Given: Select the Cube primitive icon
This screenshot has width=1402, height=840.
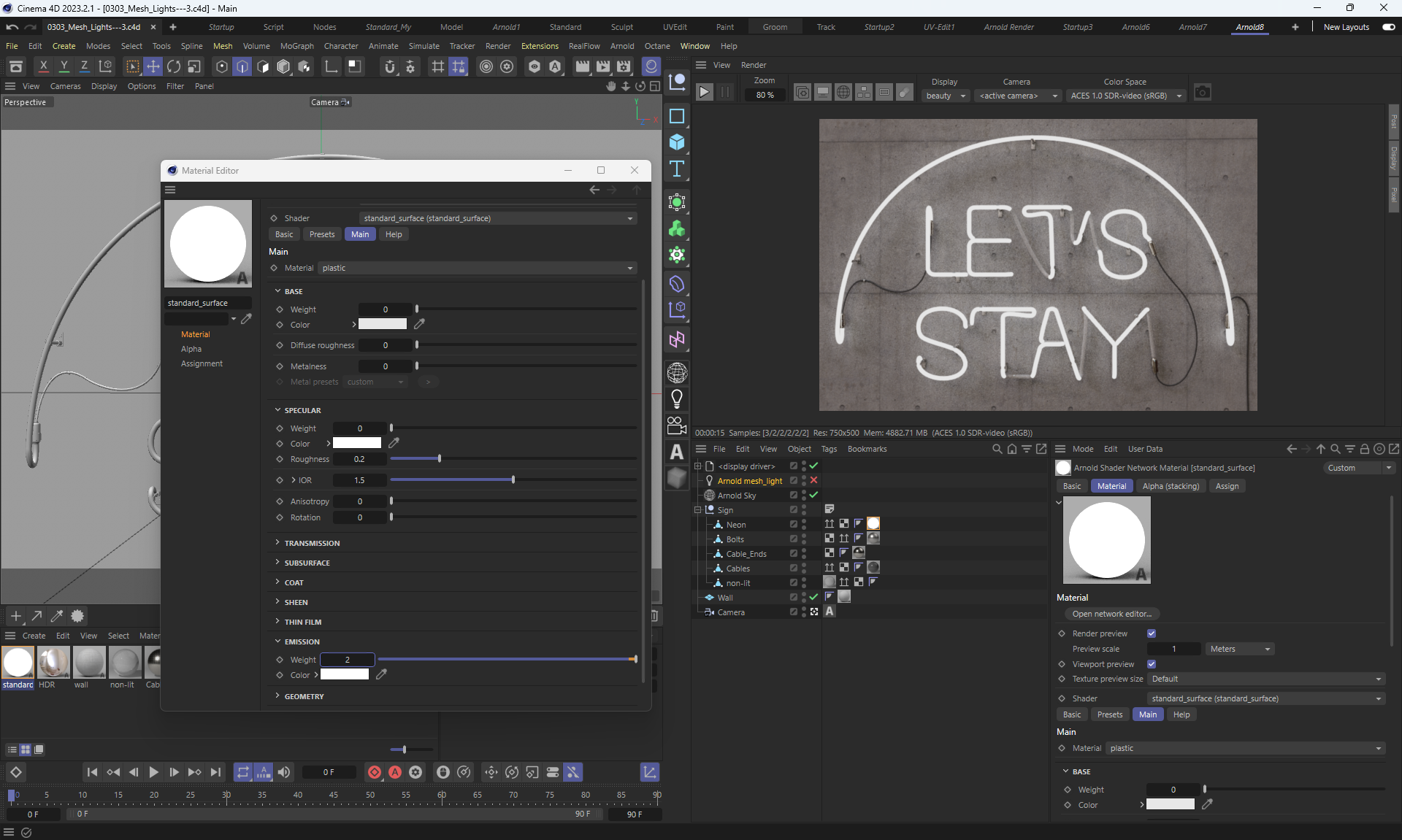Looking at the screenshot, I should (x=677, y=142).
